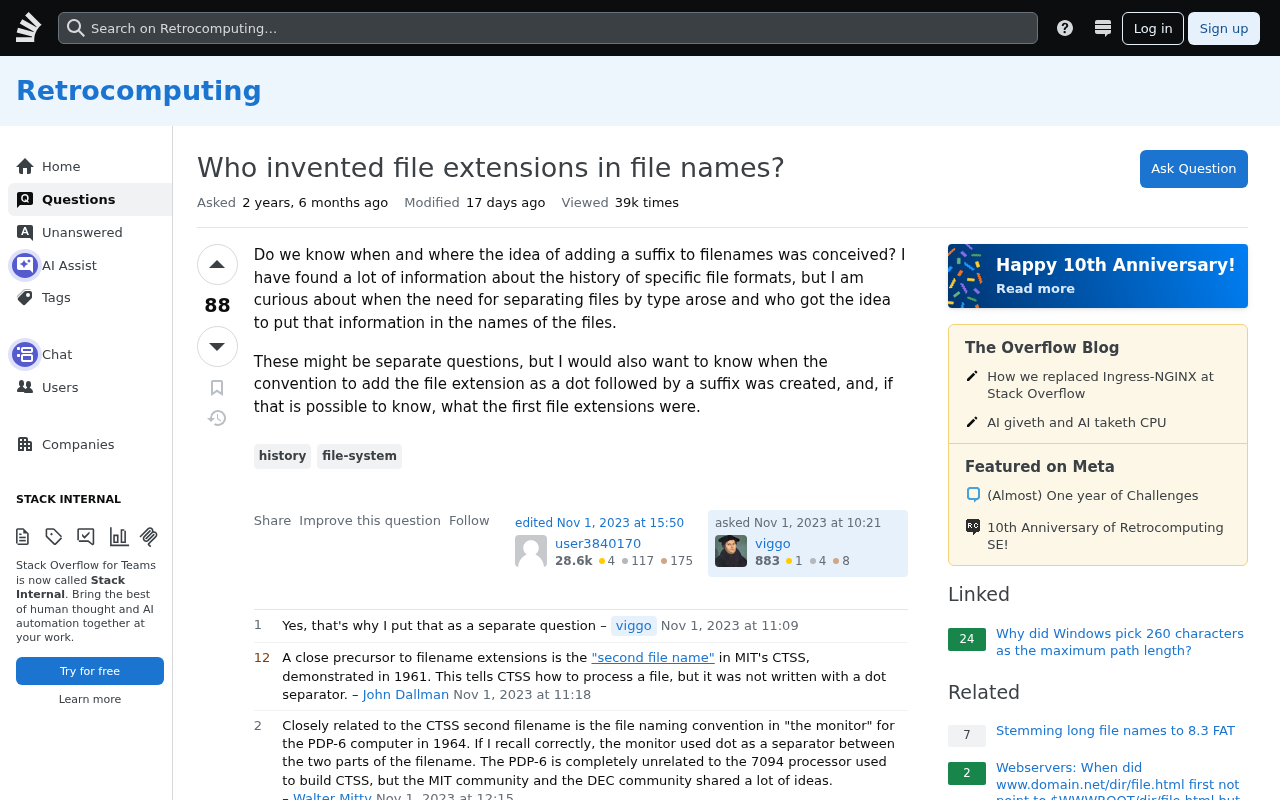This screenshot has height=800, width=1280.
Task: Show the question activity history icon
Action: click(217, 418)
